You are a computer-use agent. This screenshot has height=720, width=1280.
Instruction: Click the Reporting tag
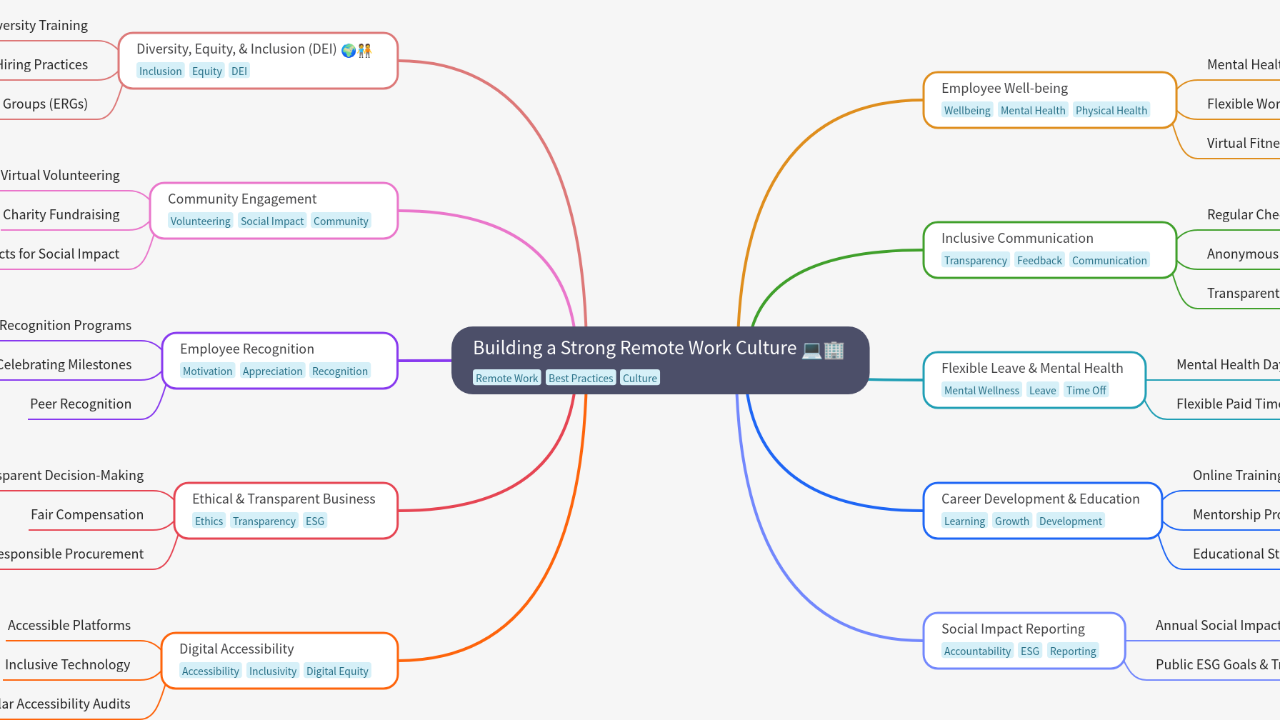(1073, 651)
